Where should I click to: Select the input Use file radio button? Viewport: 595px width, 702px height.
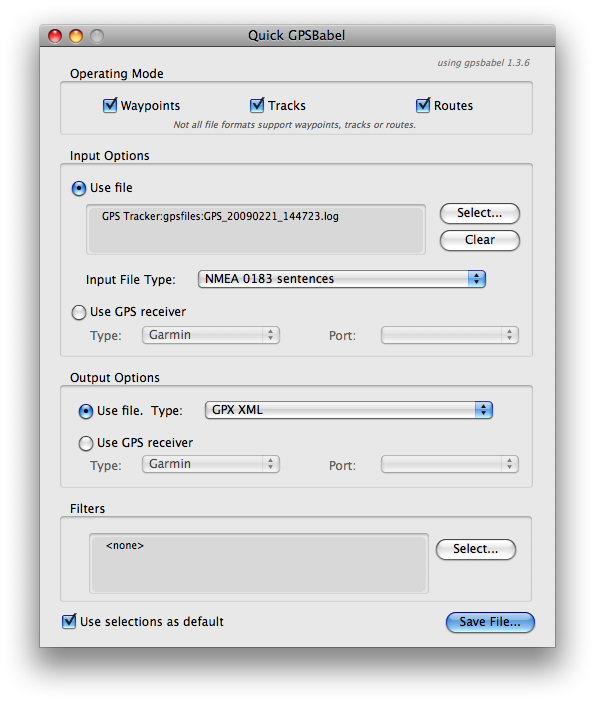79,188
